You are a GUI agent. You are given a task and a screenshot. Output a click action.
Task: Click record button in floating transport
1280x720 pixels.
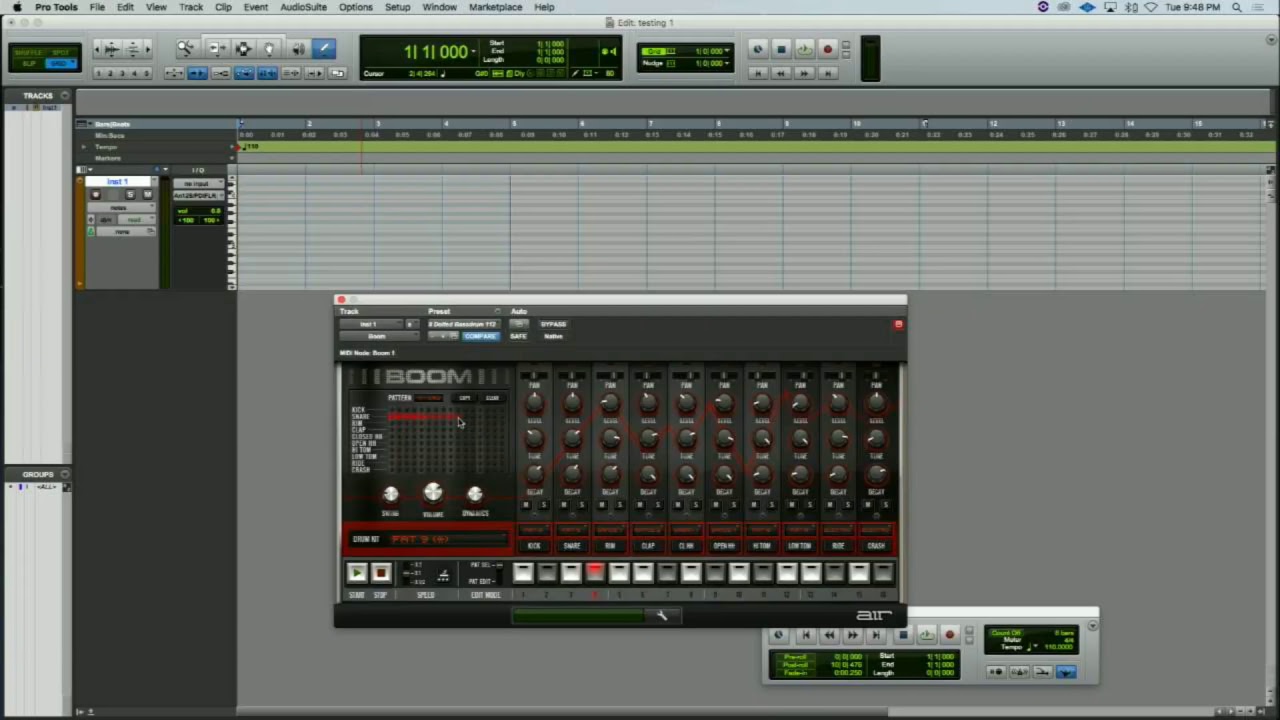pyautogui.click(x=950, y=635)
